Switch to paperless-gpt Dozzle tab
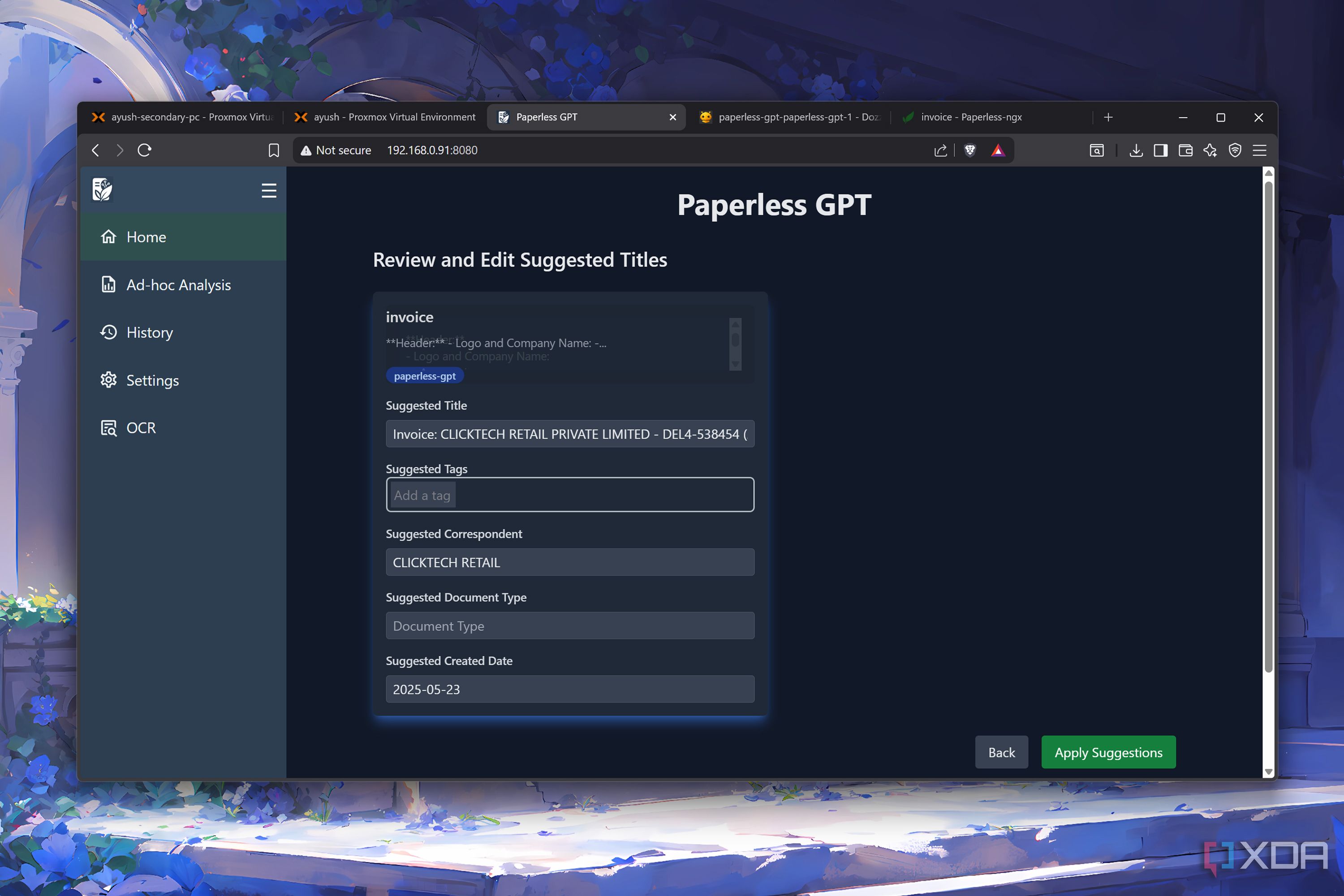The height and width of the screenshot is (896, 1344). point(789,117)
